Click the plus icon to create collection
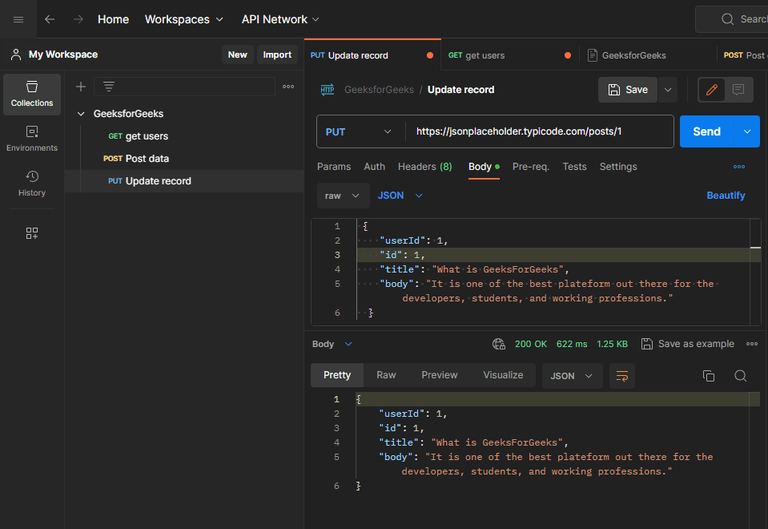The width and height of the screenshot is (768, 529). pyautogui.click(x=81, y=87)
